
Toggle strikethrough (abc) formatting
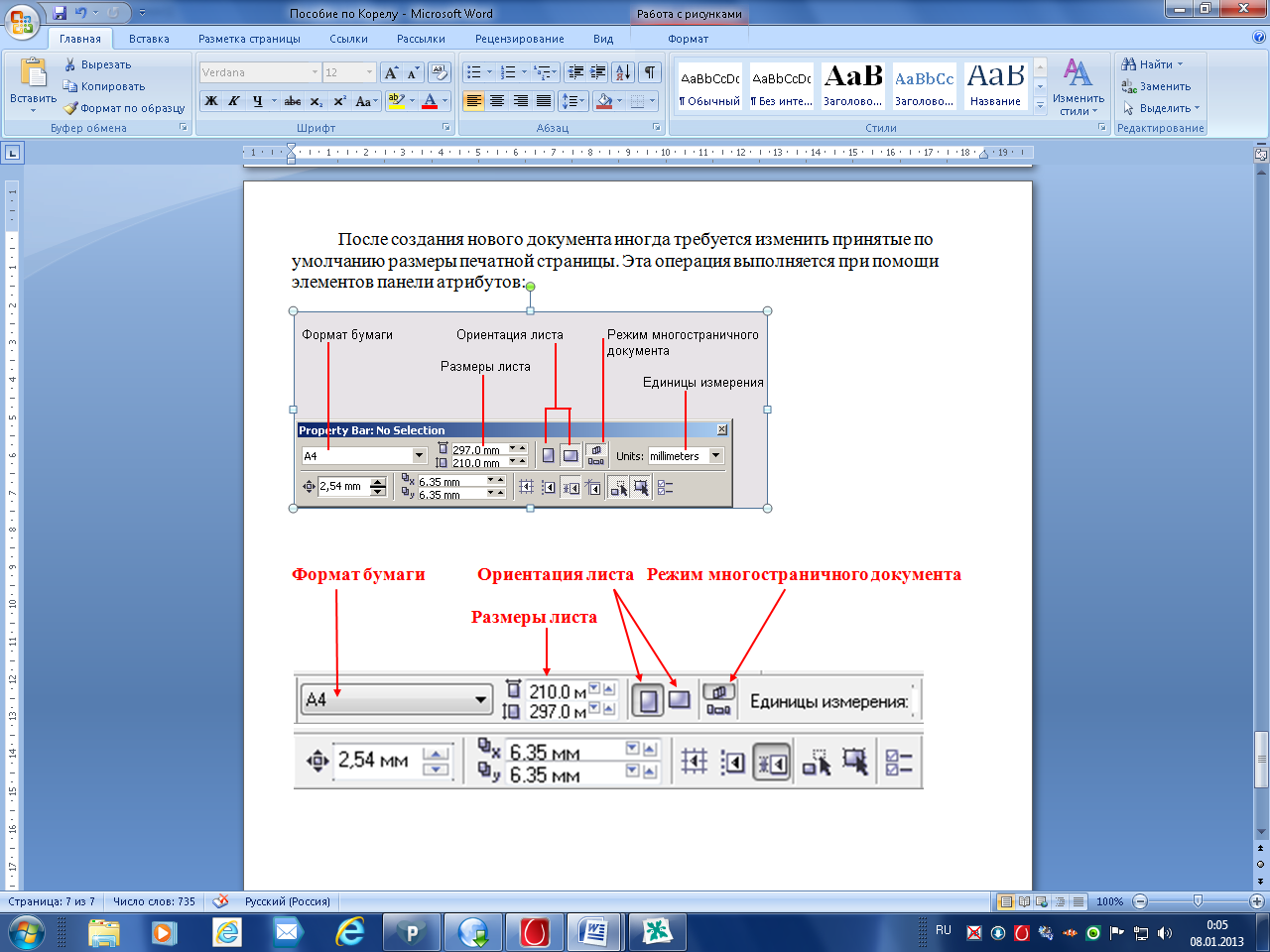click(293, 101)
